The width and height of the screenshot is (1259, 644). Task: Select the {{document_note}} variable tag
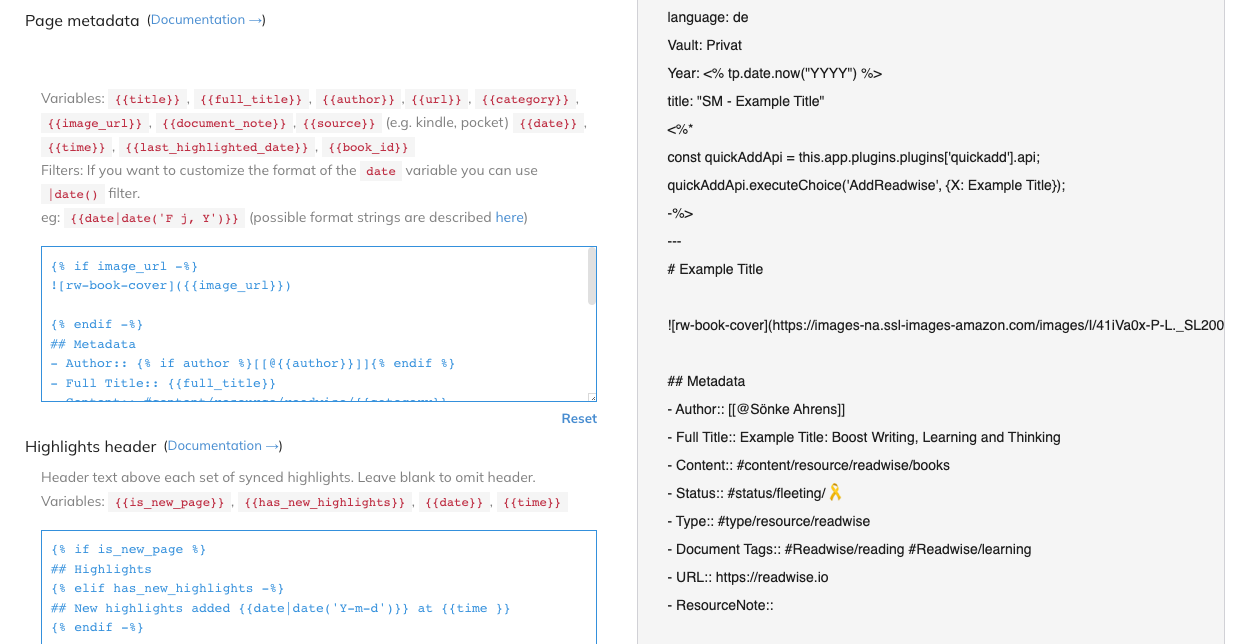(x=225, y=123)
